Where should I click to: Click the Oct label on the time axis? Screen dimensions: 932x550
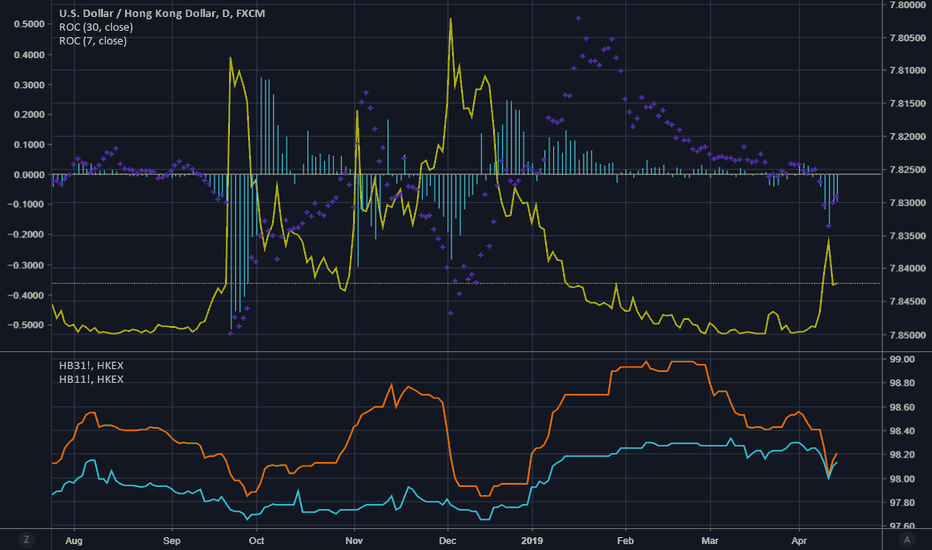click(256, 540)
